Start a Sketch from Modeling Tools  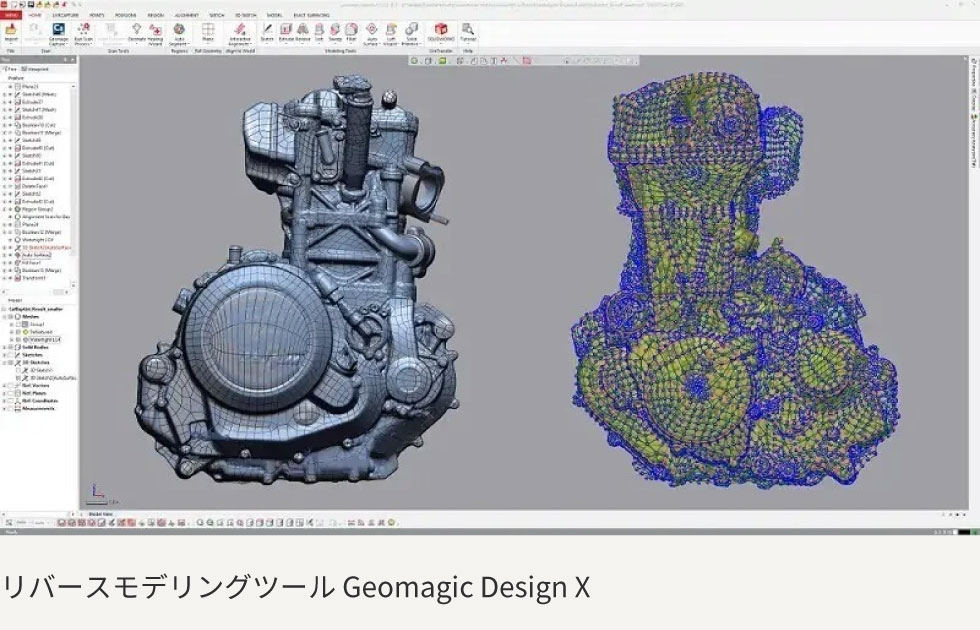pyautogui.click(x=268, y=32)
